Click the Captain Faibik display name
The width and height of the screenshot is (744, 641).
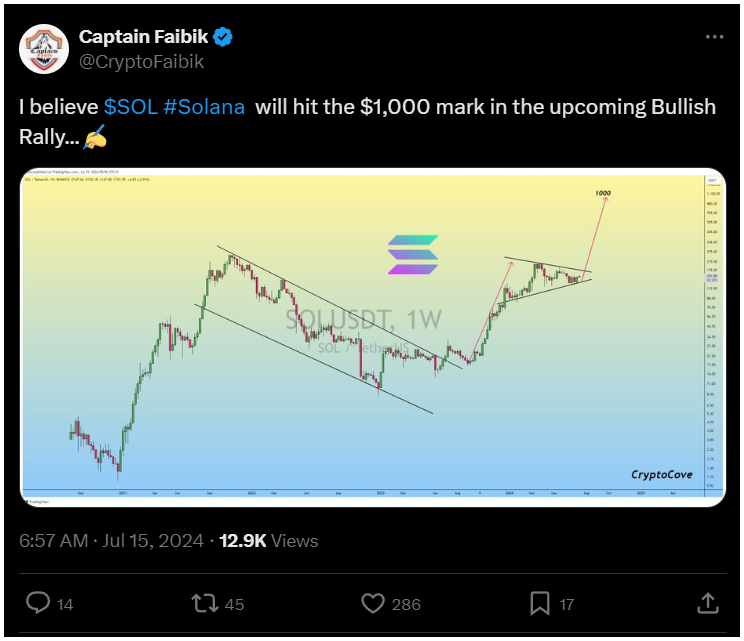point(143,37)
